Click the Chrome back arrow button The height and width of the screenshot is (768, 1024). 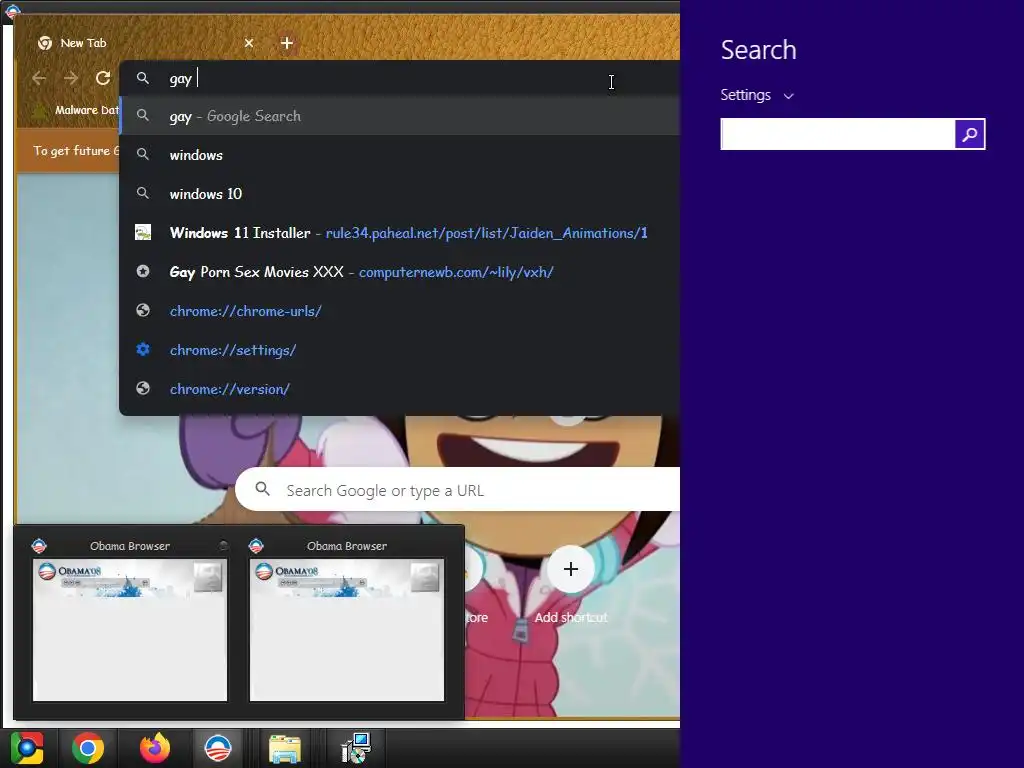coord(39,78)
